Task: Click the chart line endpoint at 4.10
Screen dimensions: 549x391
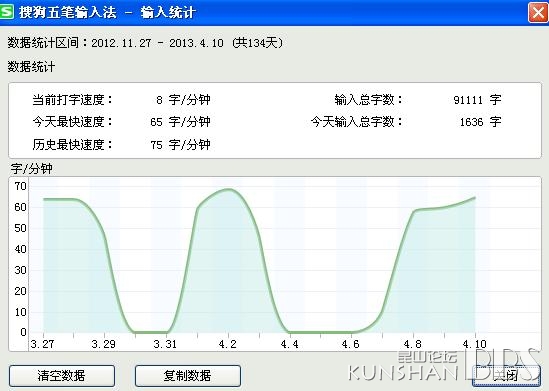Action: point(475,198)
